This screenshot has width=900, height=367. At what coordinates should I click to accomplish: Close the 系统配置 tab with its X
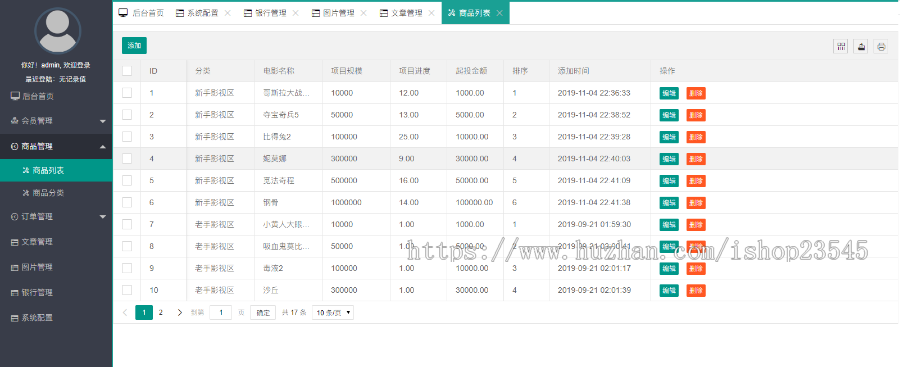228,13
